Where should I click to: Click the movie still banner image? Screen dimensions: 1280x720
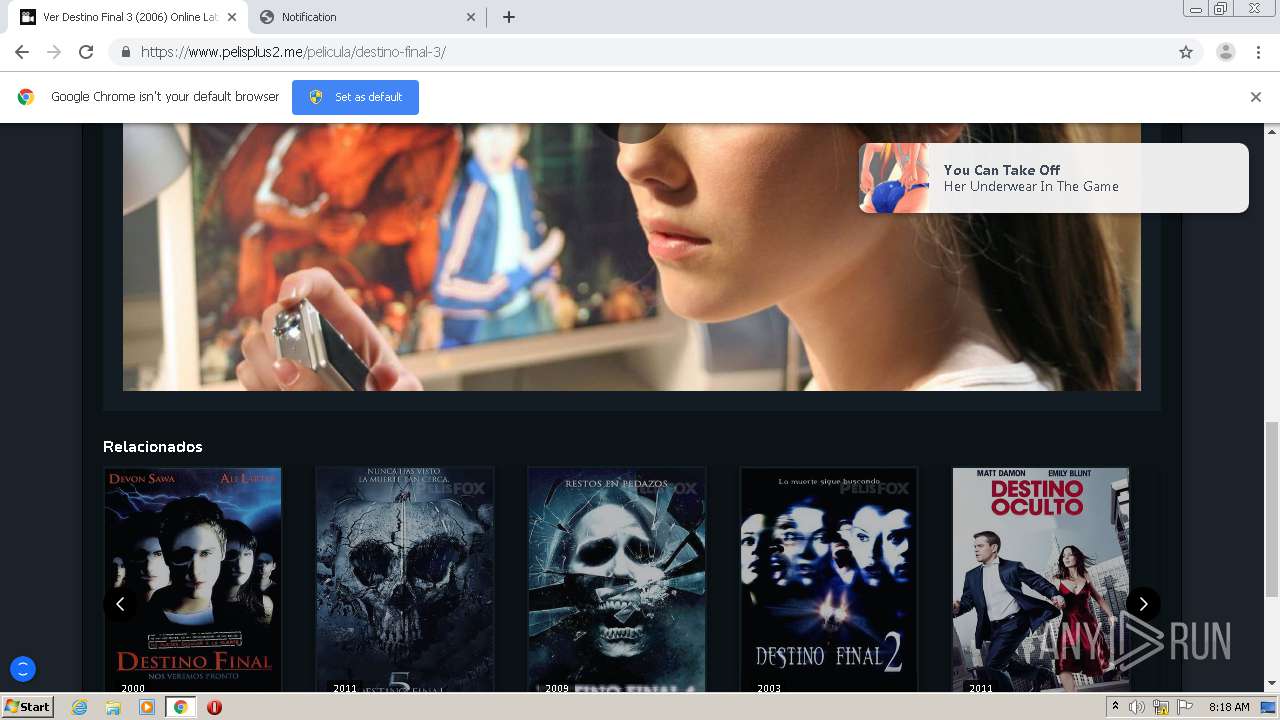(x=631, y=257)
